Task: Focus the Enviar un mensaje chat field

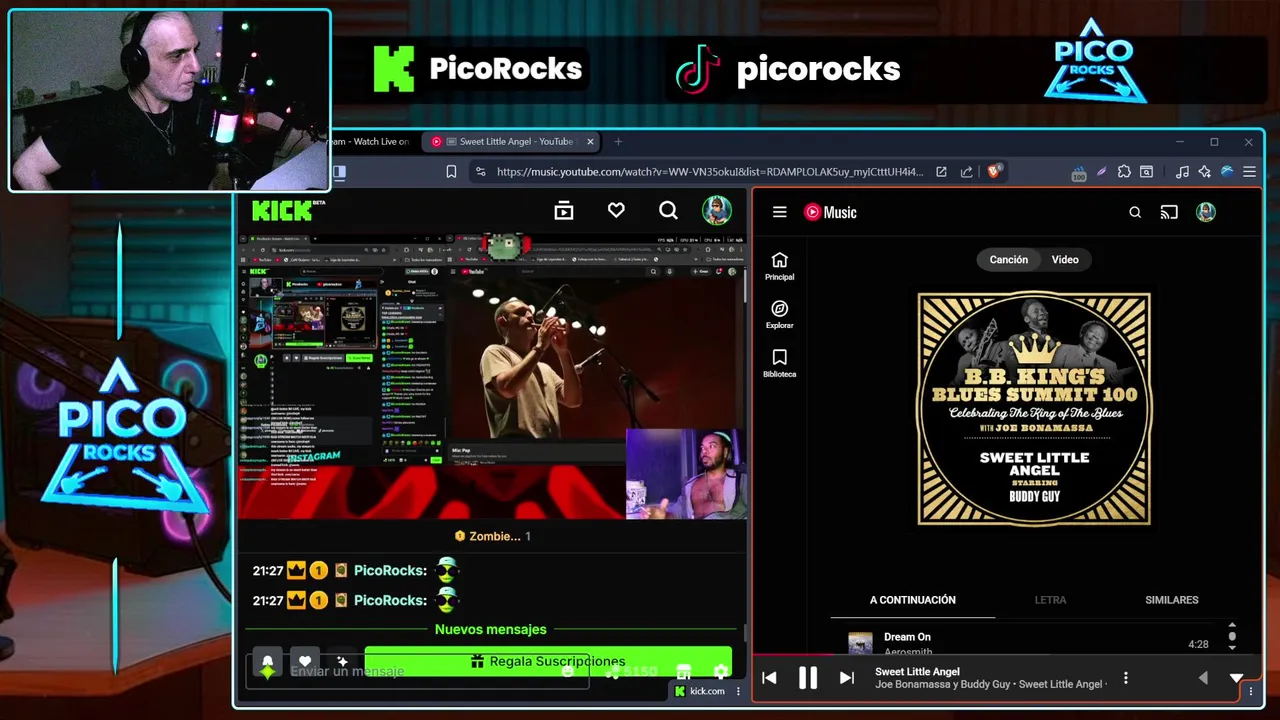Action: coord(417,672)
